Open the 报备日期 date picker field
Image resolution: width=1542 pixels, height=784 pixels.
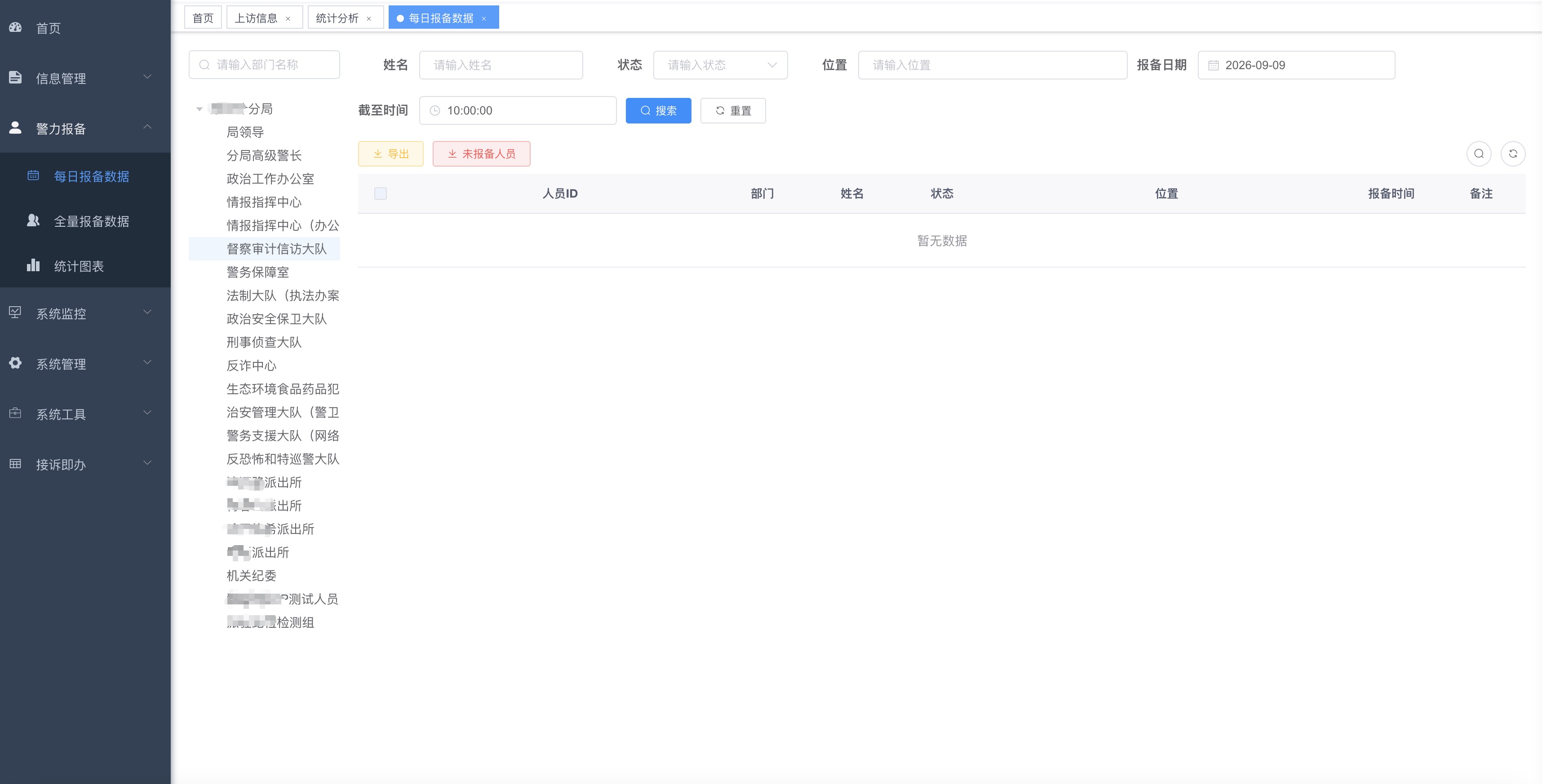pyautogui.click(x=1297, y=65)
